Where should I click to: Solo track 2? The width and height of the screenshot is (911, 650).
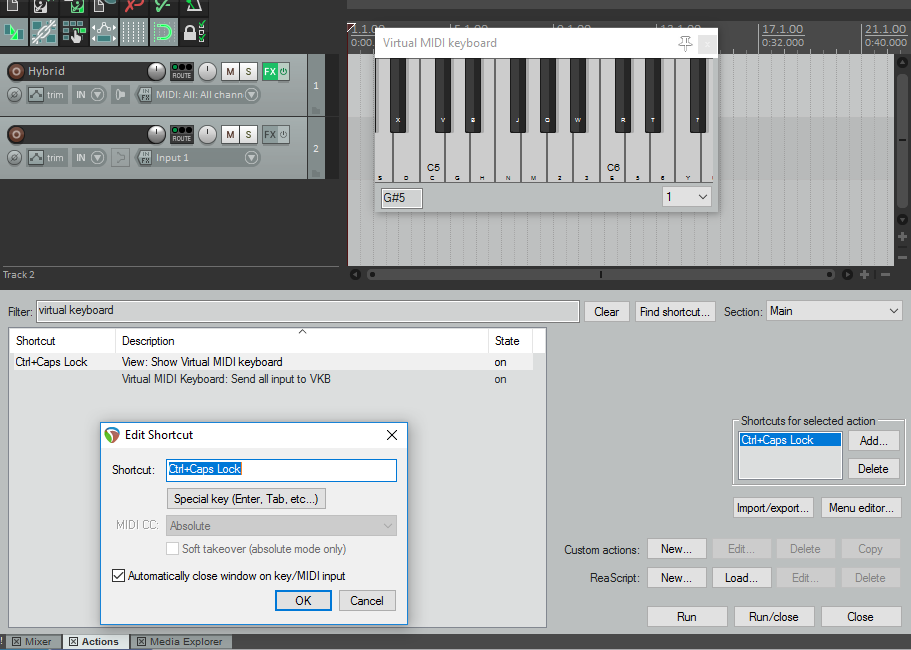tap(248, 135)
